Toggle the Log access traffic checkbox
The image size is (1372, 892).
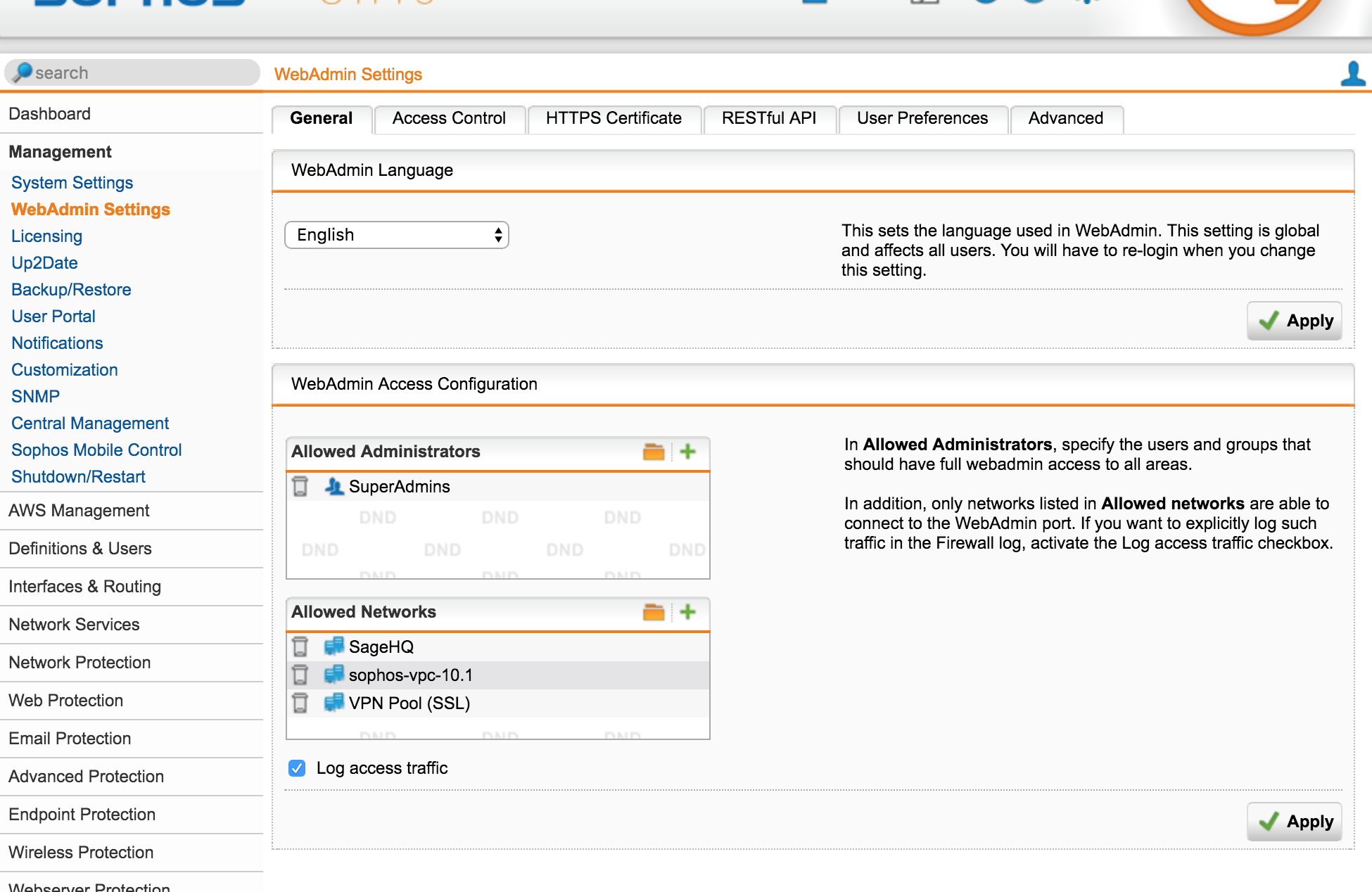297,768
